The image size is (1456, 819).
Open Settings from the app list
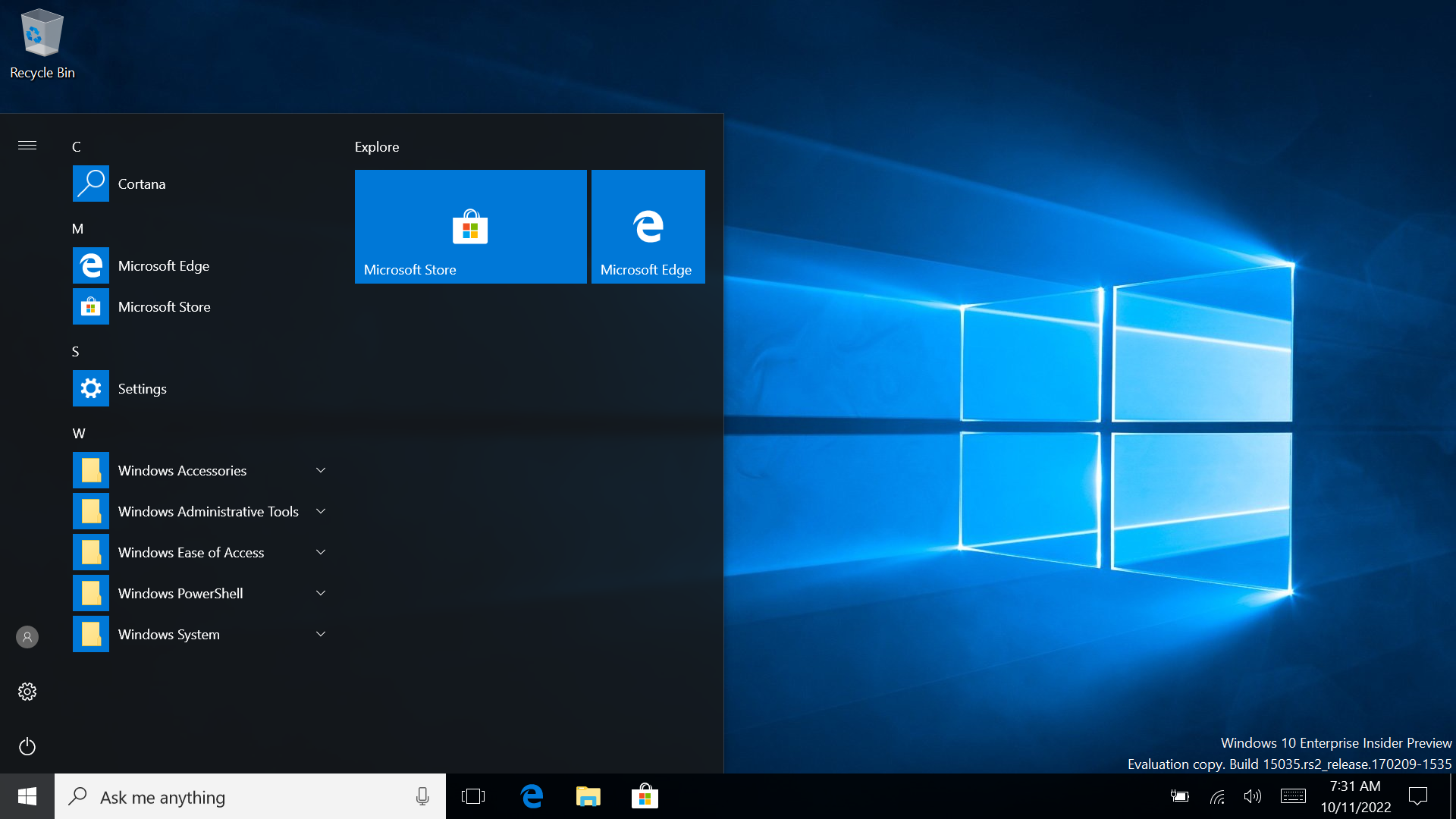[x=142, y=389]
